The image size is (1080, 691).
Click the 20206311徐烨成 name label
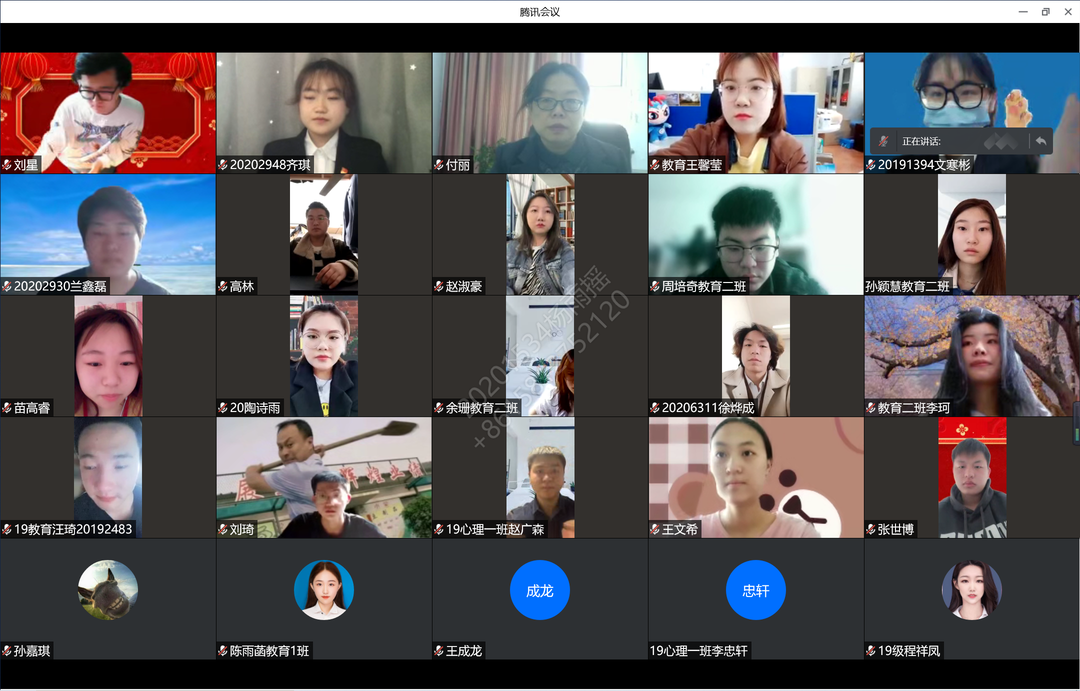coord(708,408)
